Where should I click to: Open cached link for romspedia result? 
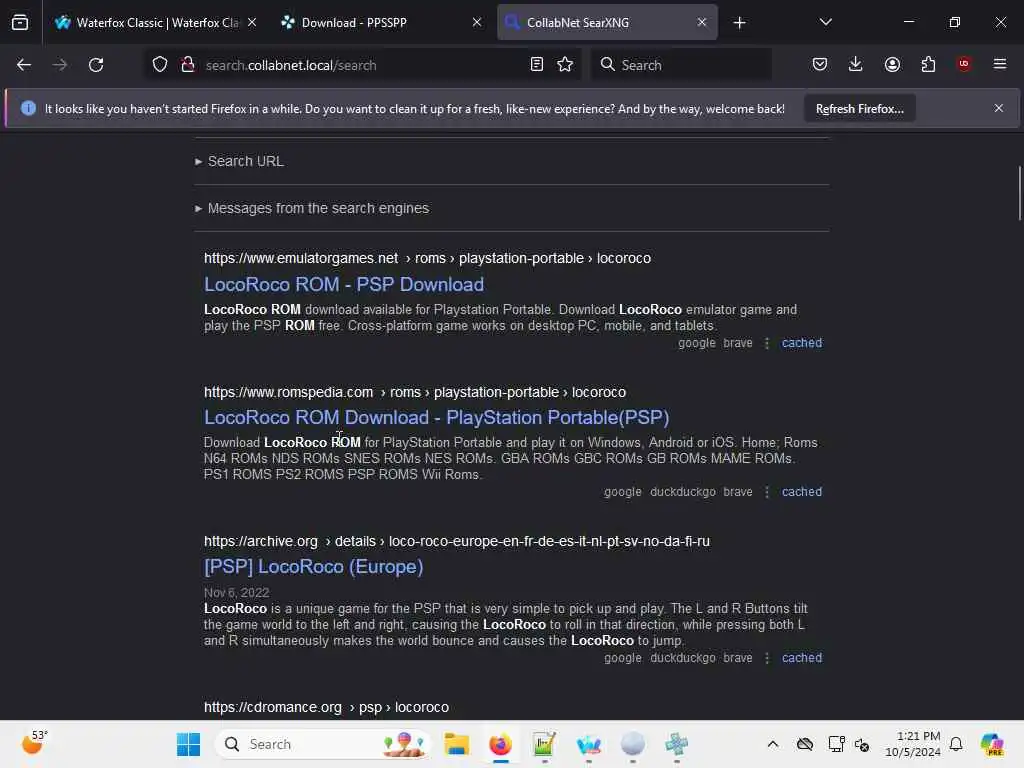point(802,492)
